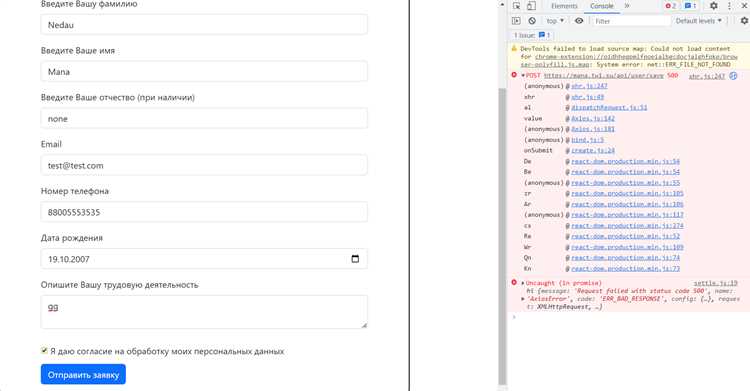Open the top context dropdown
This screenshot has width=750, height=391.
[x=555, y=21]
